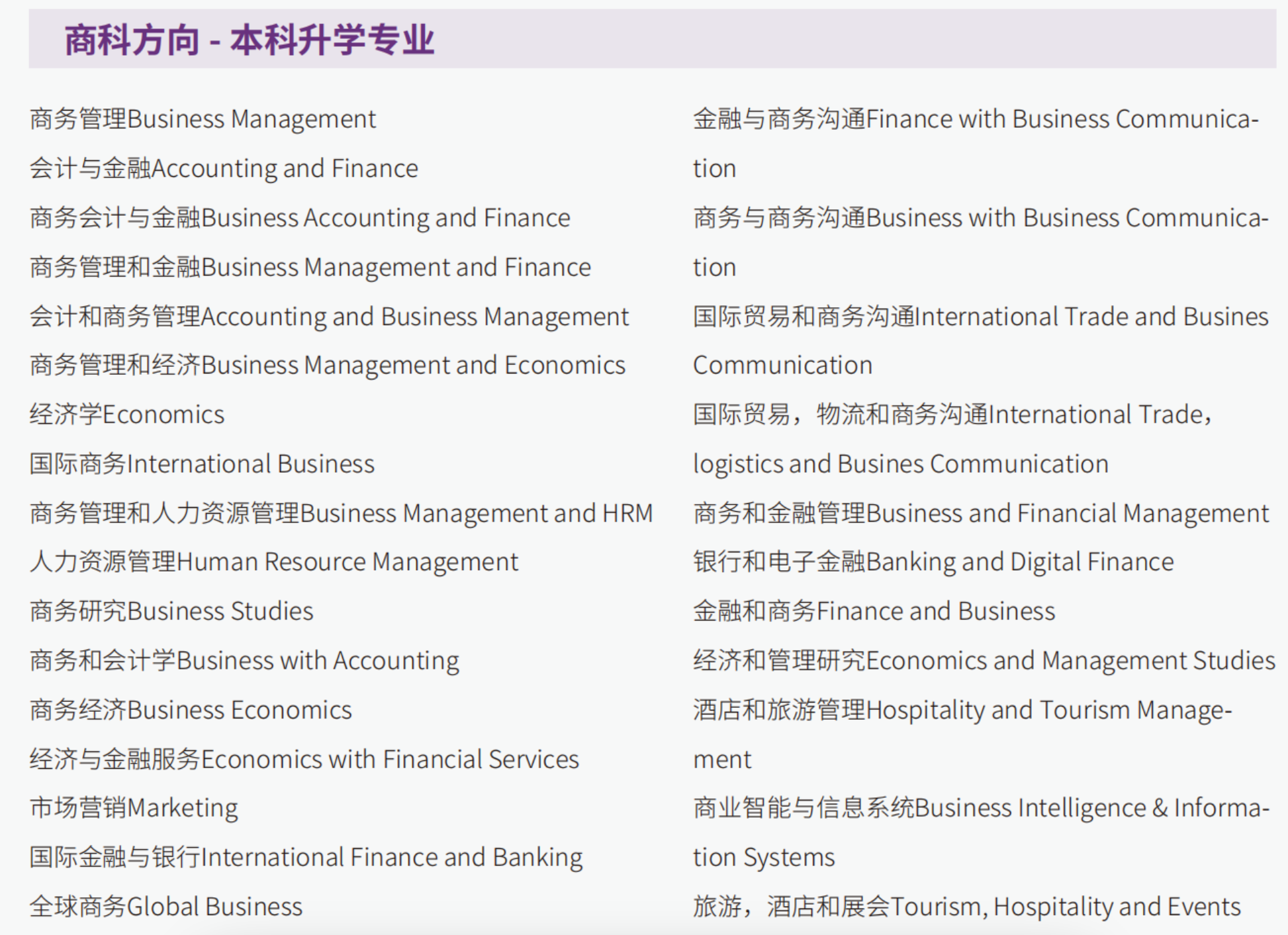This screenshot has width=1288, height=935.
Task: Click Business and Financial Management entry
Action: pyautogui.click(x=981, y=513)
